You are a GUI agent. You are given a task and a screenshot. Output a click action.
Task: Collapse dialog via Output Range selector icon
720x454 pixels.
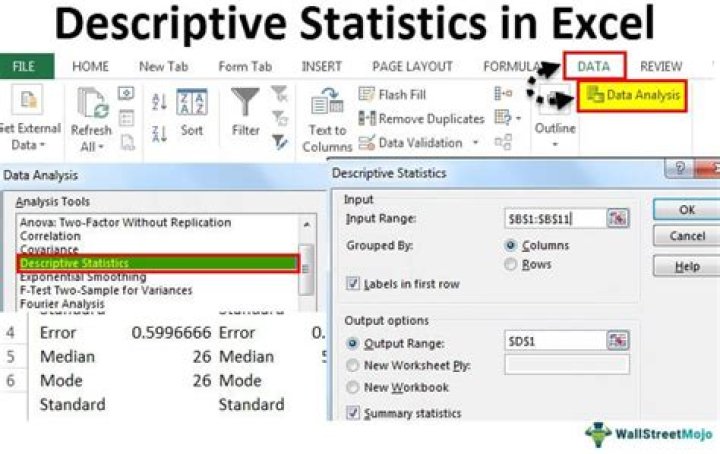618,340
